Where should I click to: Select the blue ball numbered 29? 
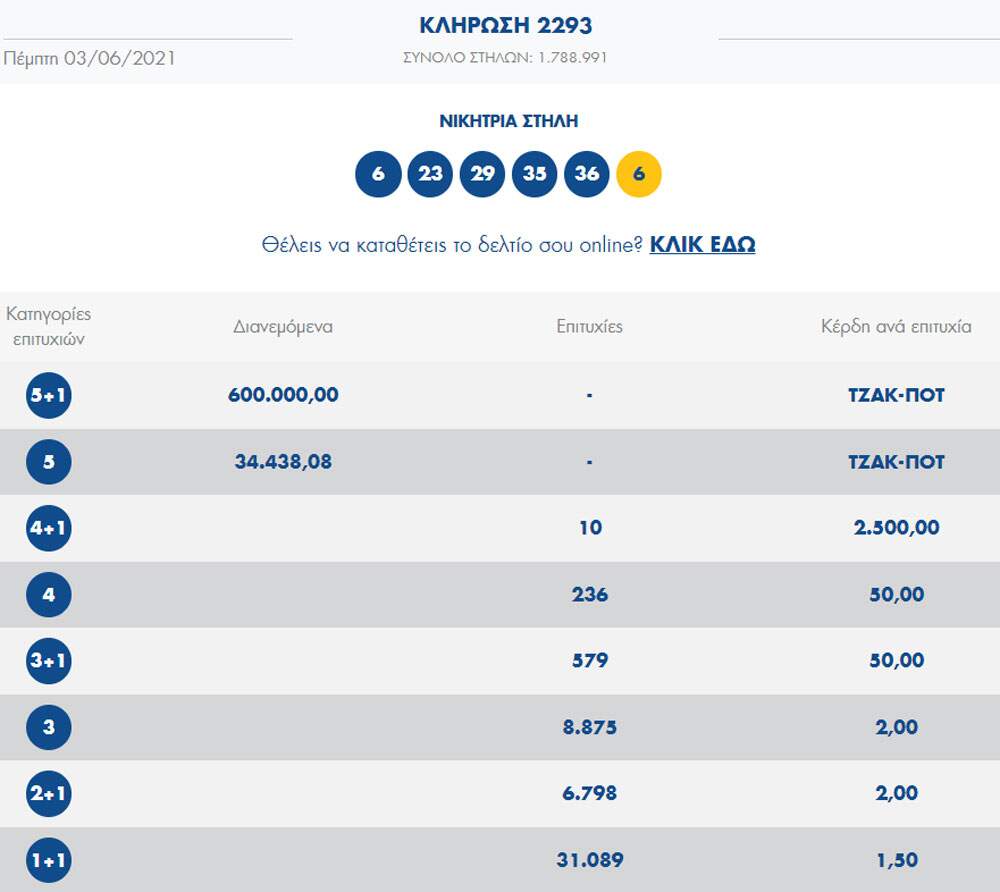(482, 174)
